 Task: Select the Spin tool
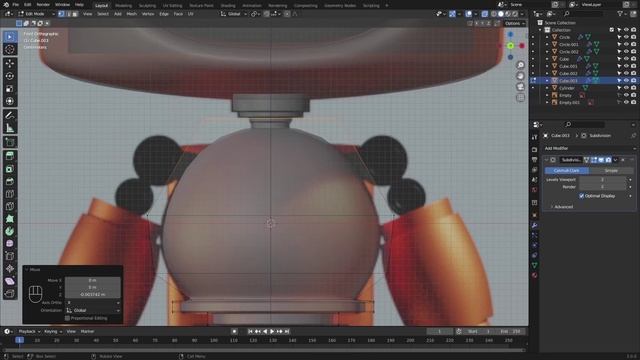[10, 231]
